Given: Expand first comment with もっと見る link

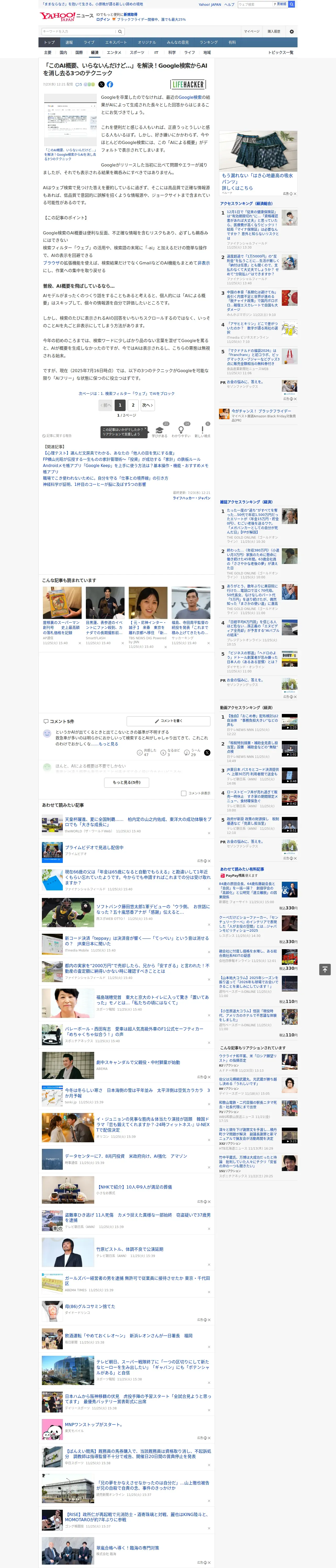Looking at the screenshot, I should click(109, 744).
